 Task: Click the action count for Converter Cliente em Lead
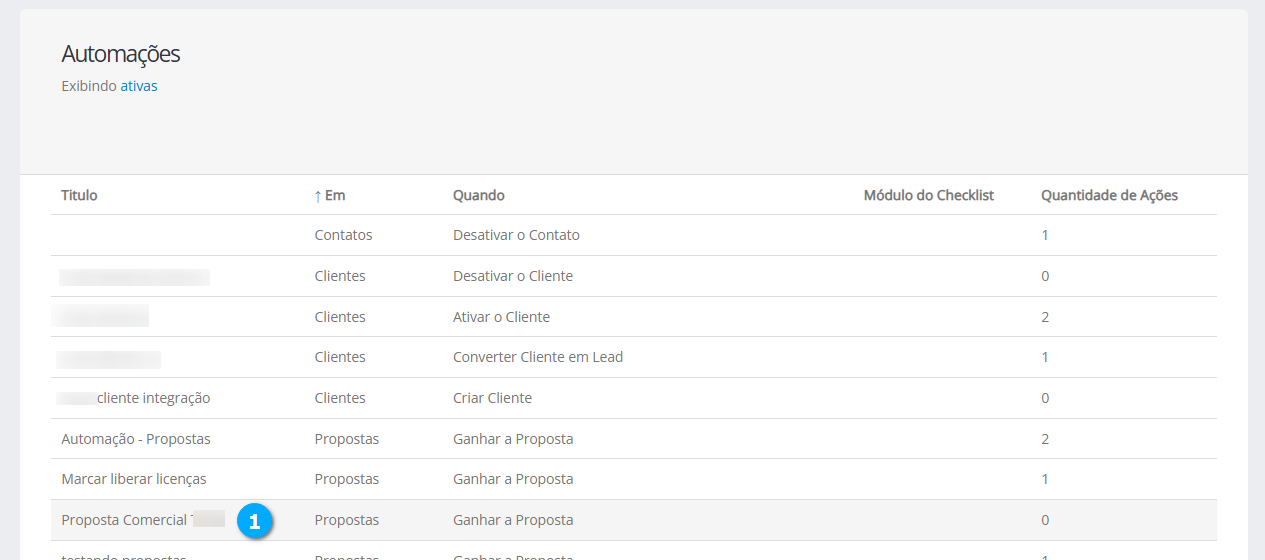click(x=1045, y=357)
